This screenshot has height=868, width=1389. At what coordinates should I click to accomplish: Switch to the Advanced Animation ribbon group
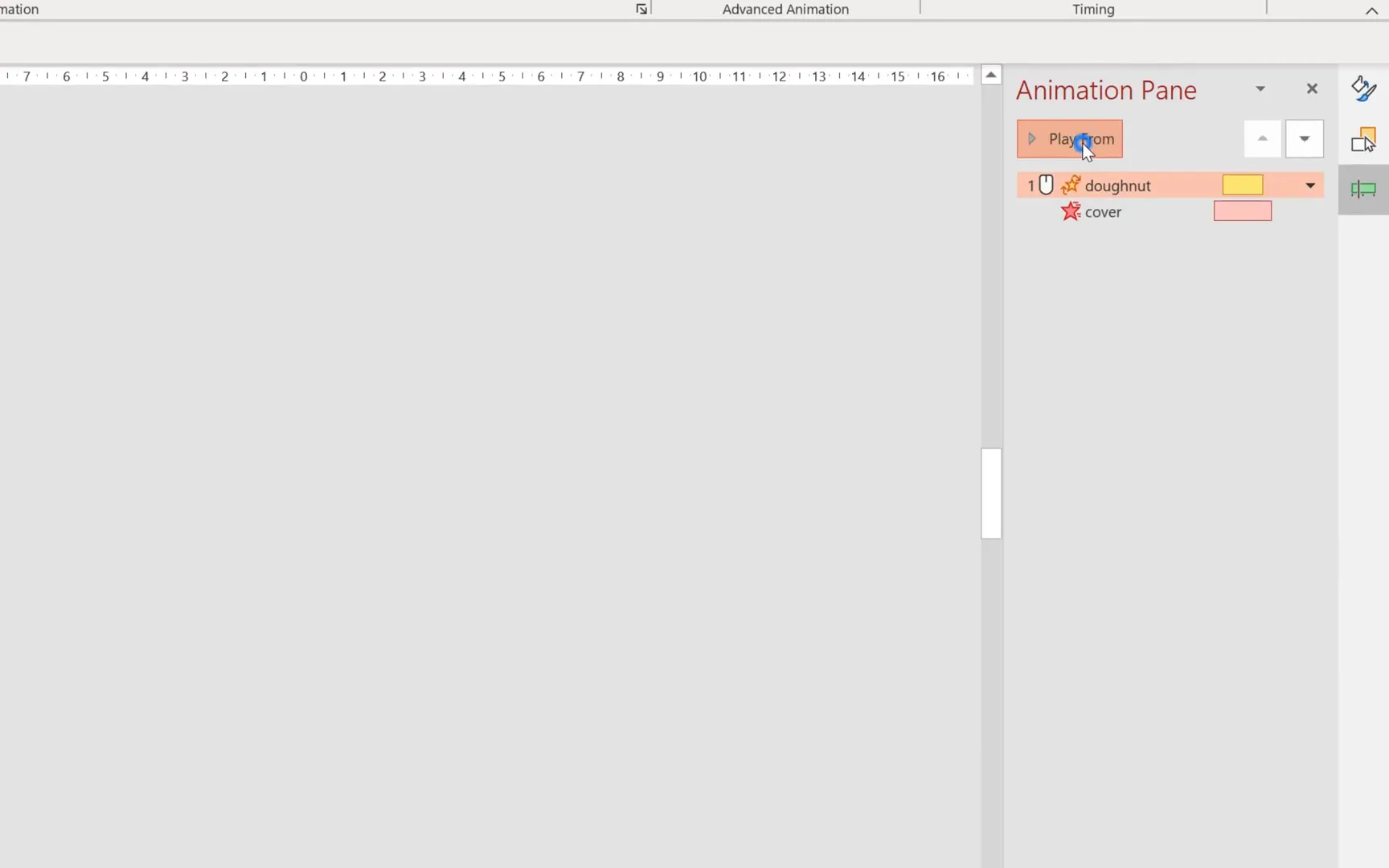click(x=785, y=9)
